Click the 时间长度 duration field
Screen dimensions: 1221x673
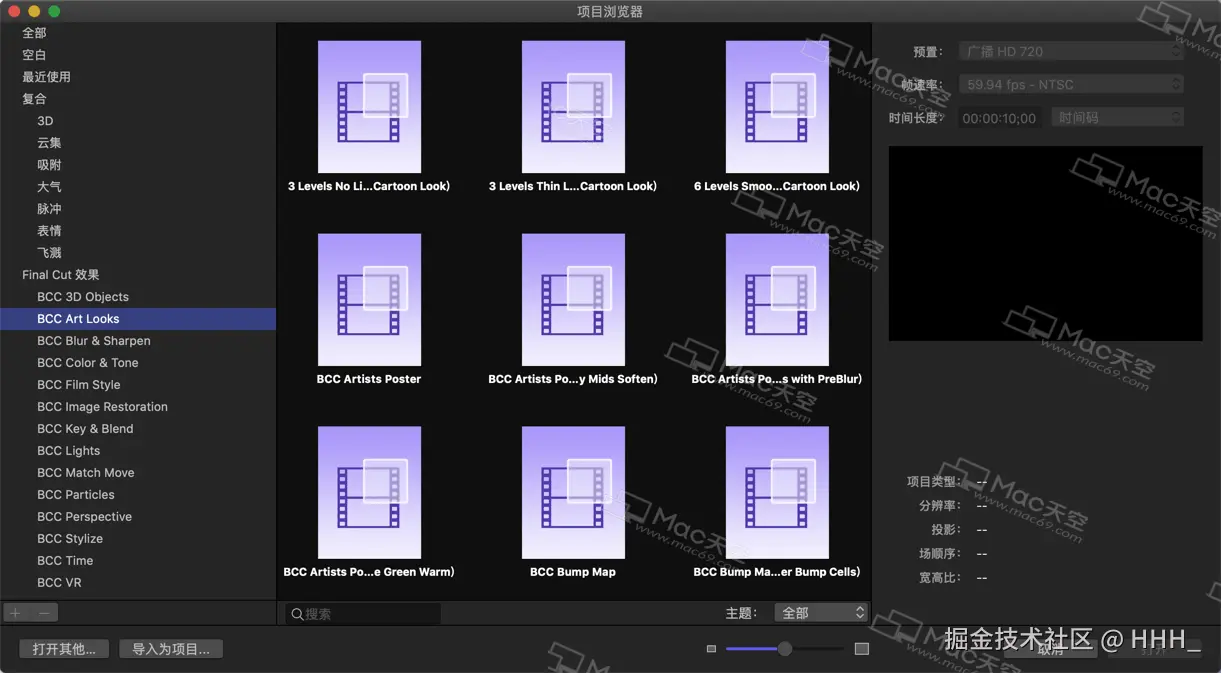click(x=999, y=118)
